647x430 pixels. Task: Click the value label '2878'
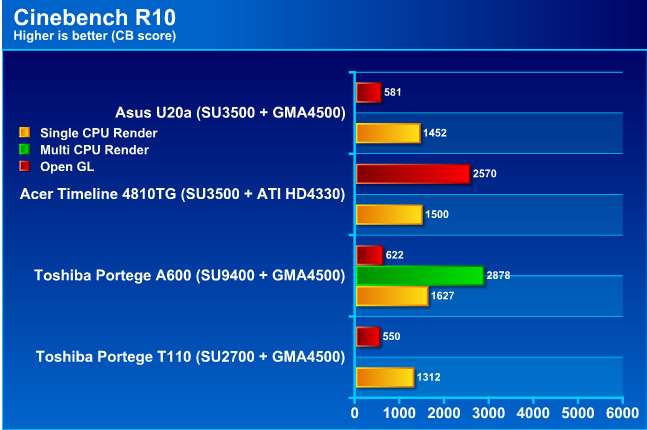pos(498,276)
